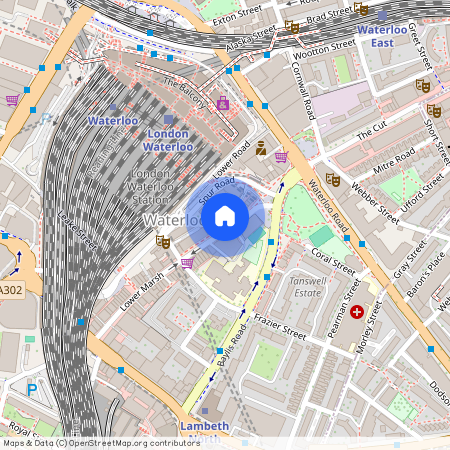Select the bus stop at Wootton Street junction

[x=267, y=55]
